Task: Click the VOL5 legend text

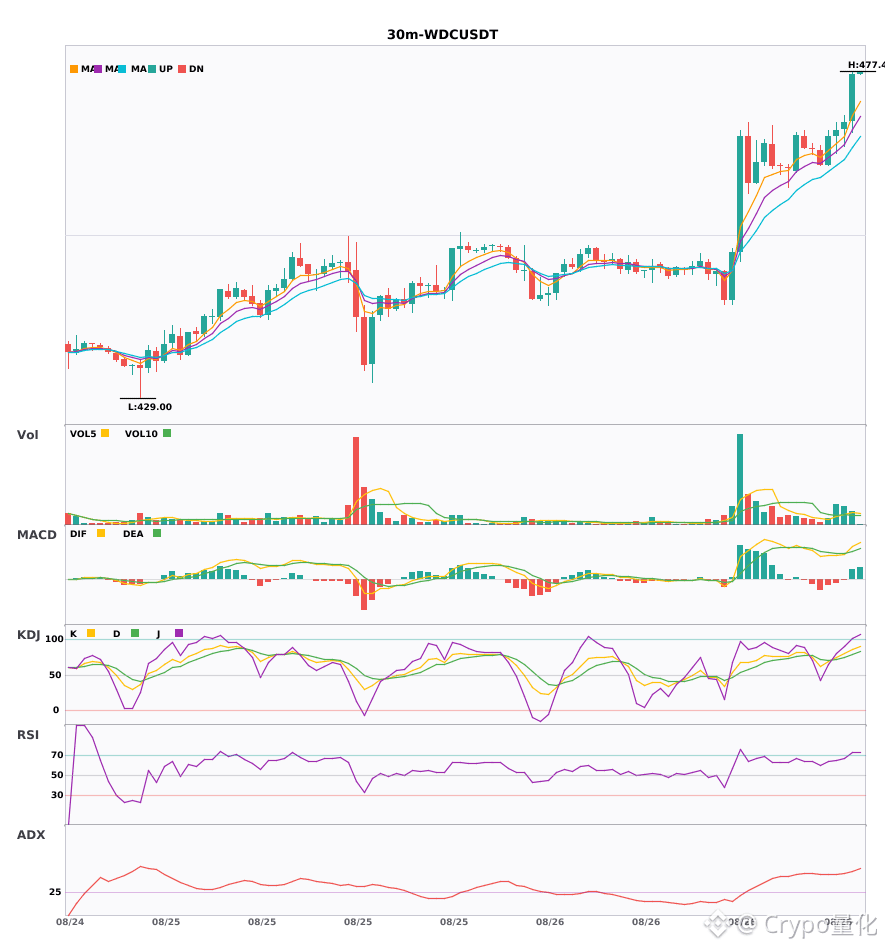Action: click(x=83, y=434)
